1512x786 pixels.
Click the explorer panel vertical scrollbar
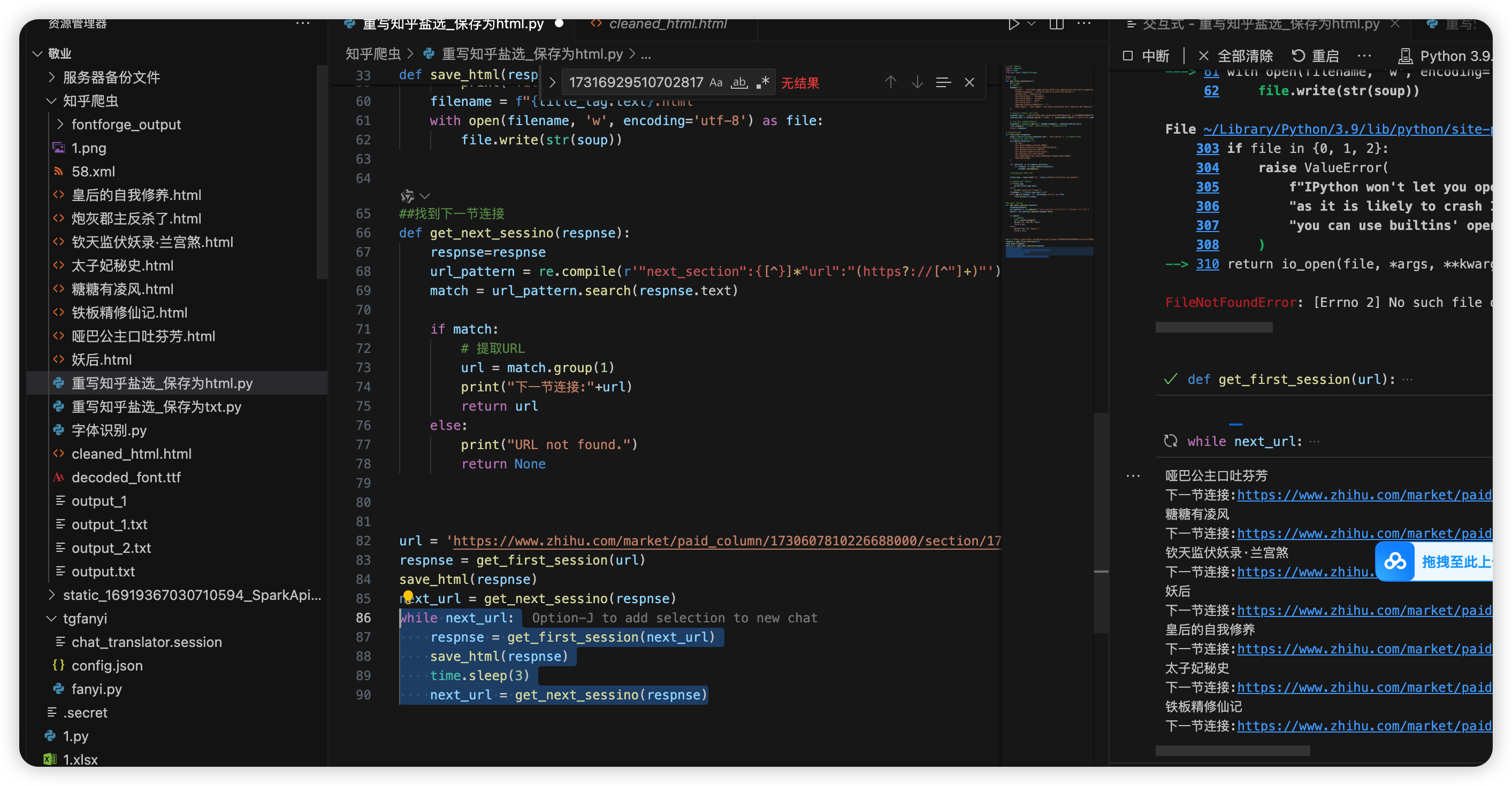tap(322, 172)
